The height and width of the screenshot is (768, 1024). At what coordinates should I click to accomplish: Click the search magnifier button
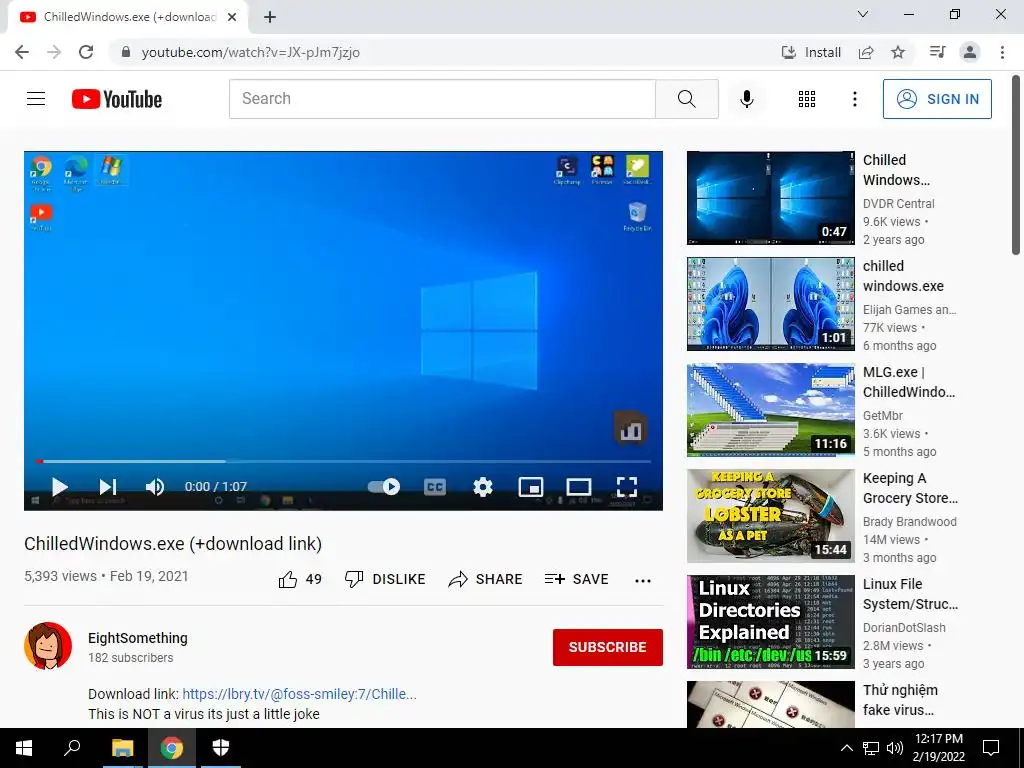click(x=686, y=99)
